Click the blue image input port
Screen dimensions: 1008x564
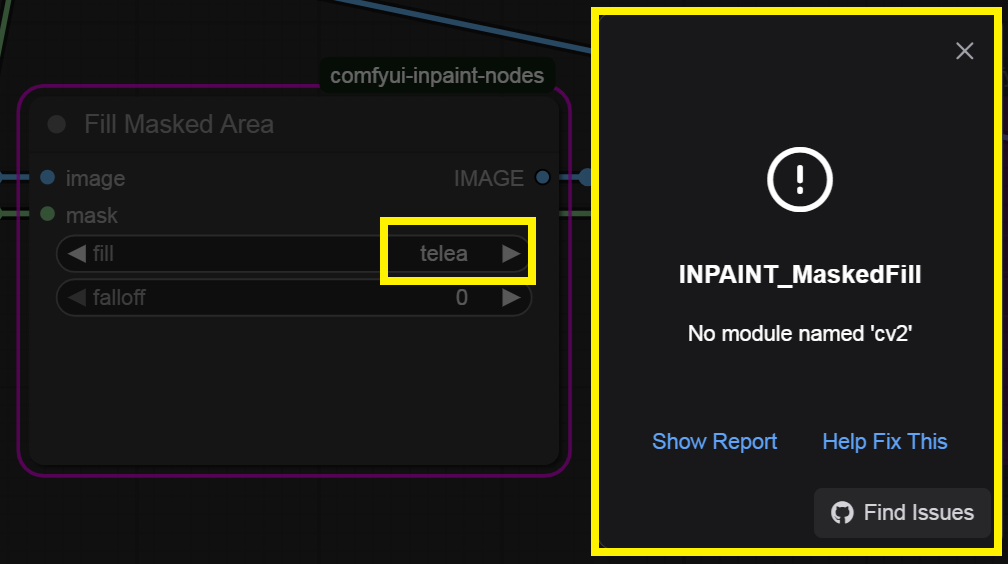pyautogui.click(x=47, y=178)
